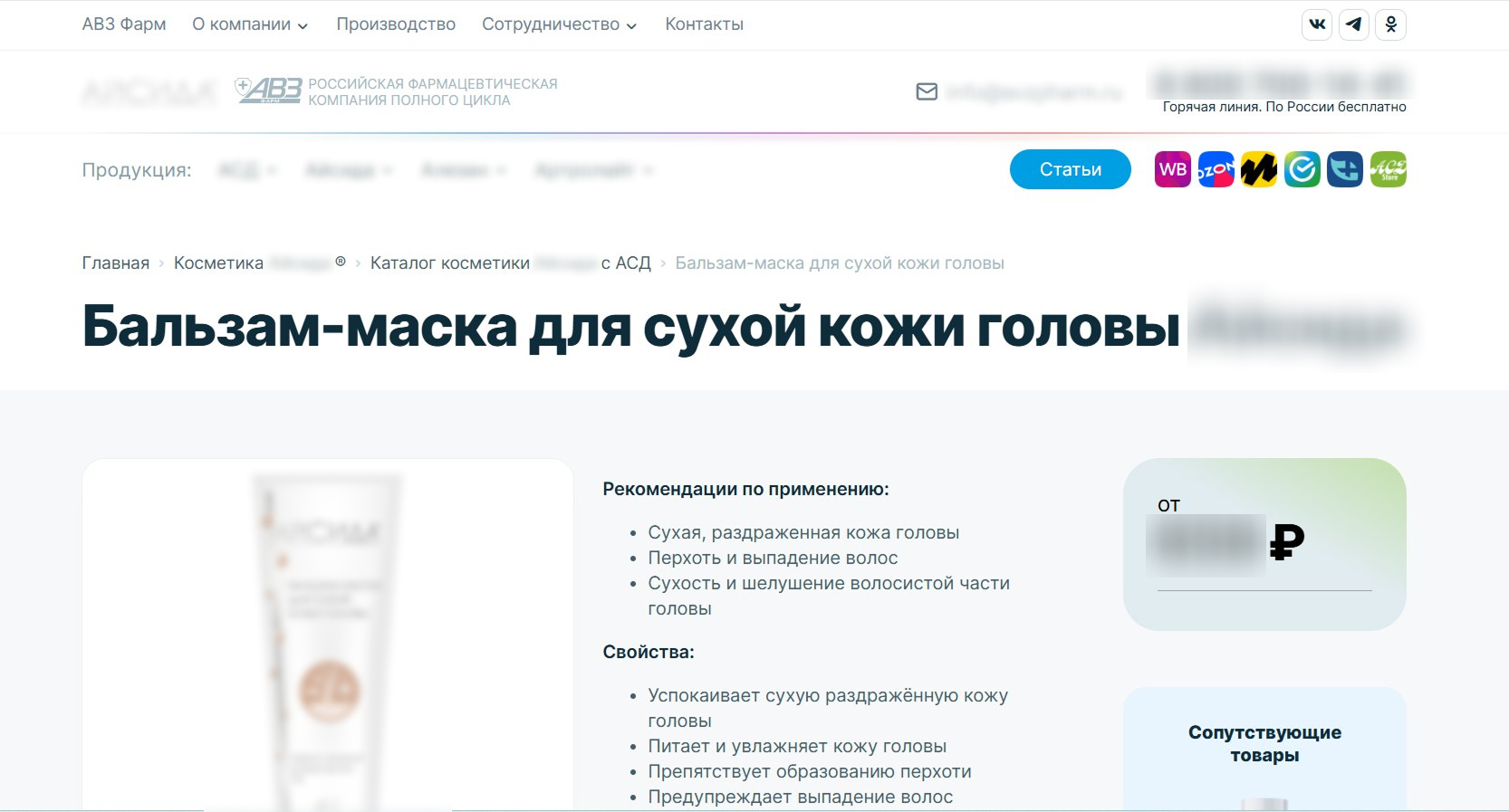Open the VK social page icon
This screenshot has width=1509, height=812.
point(1317,24)
